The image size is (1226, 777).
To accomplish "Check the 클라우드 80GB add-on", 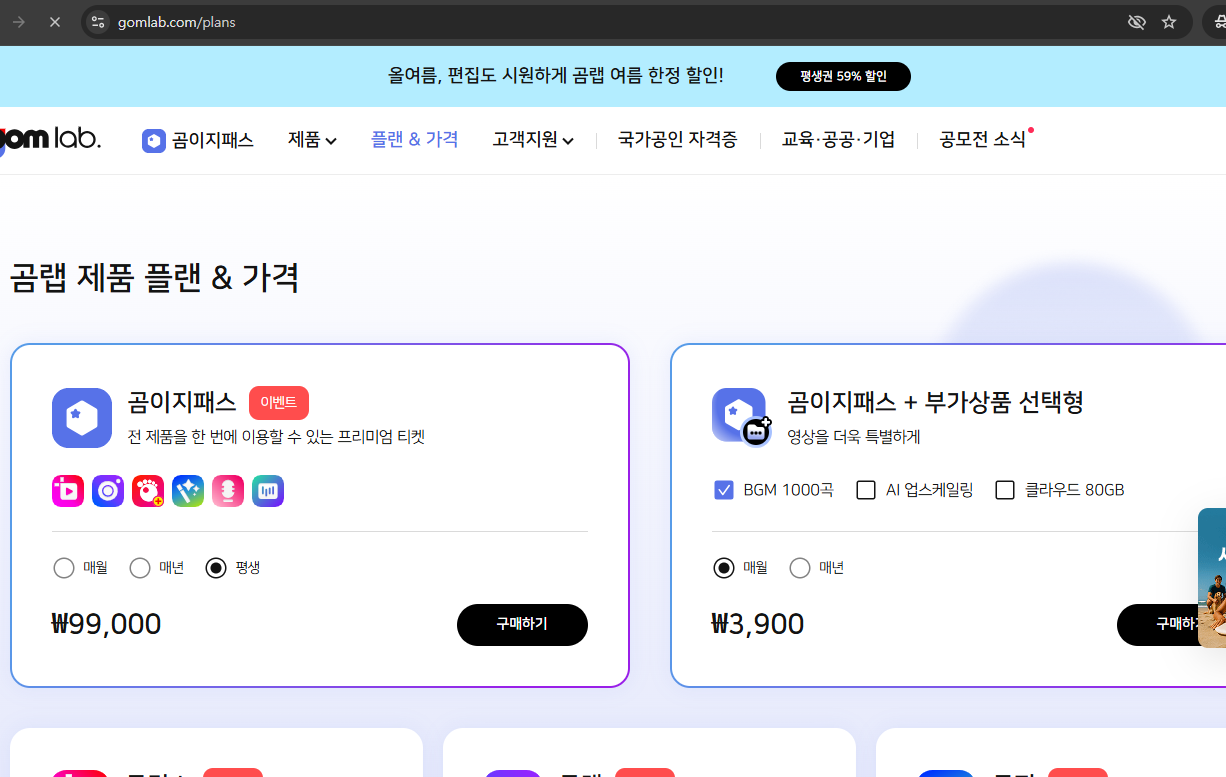I will coord(1004,490).
